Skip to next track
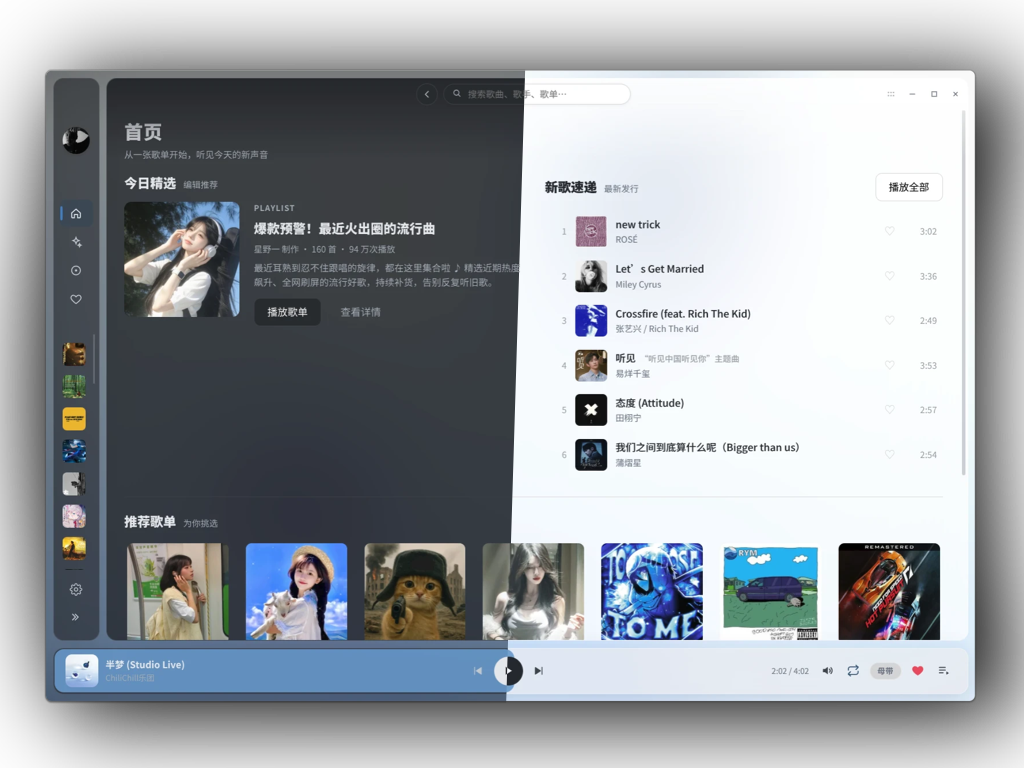1024x768 pixels. click(539, 671)
